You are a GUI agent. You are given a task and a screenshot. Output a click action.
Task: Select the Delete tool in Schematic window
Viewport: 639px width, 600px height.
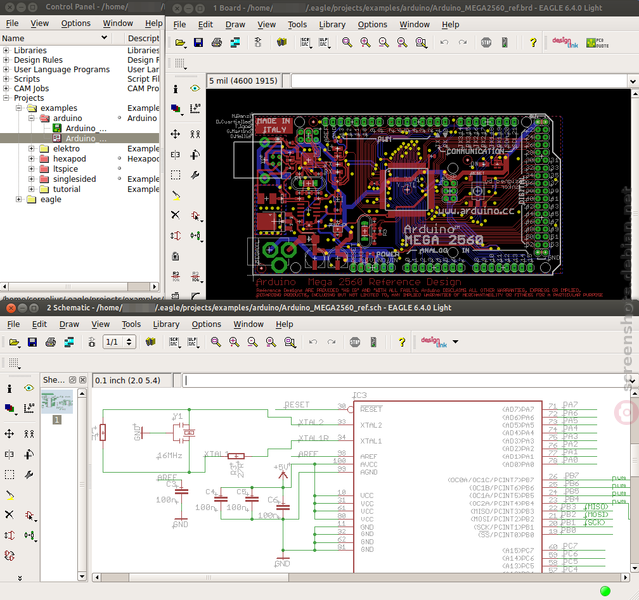tap(9, 514)
